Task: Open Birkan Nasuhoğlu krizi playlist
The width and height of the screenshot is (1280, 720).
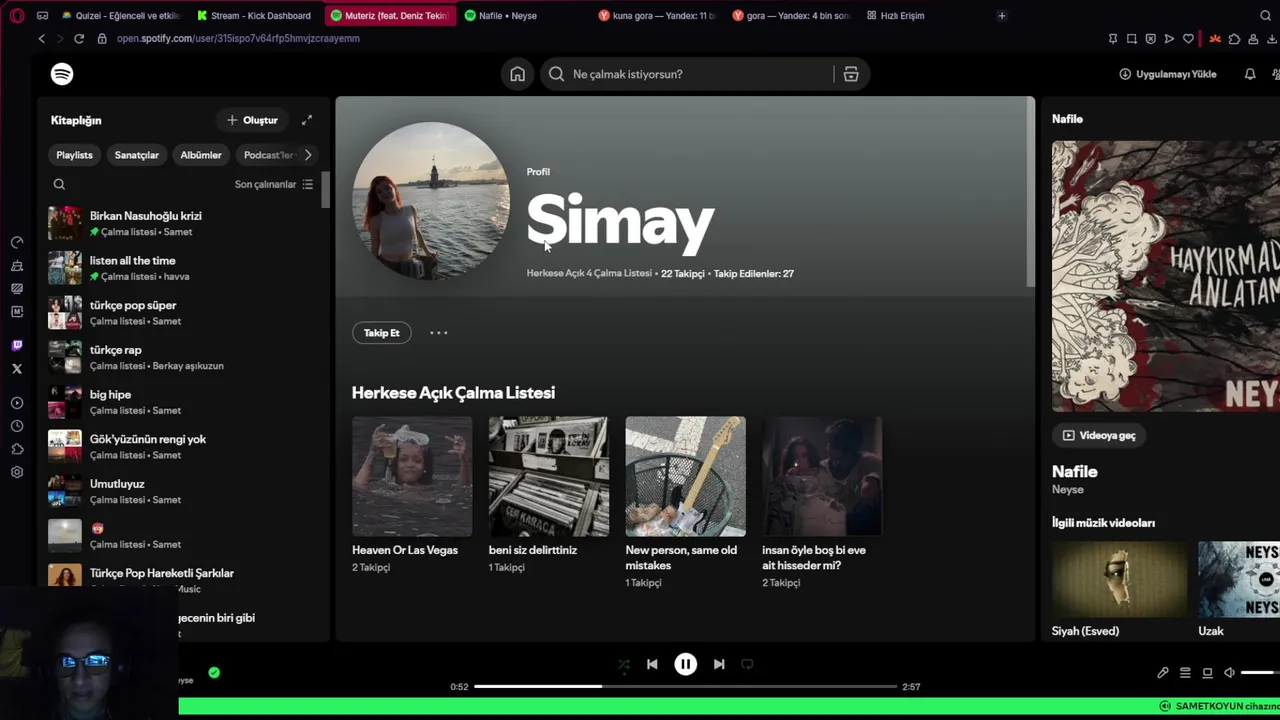Action: tap(185, 223)
